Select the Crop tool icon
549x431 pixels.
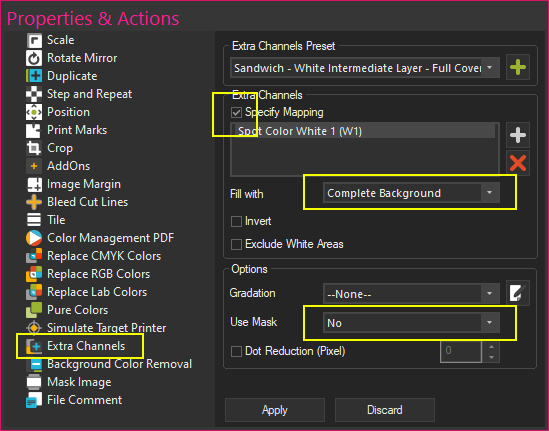point(34,148)
